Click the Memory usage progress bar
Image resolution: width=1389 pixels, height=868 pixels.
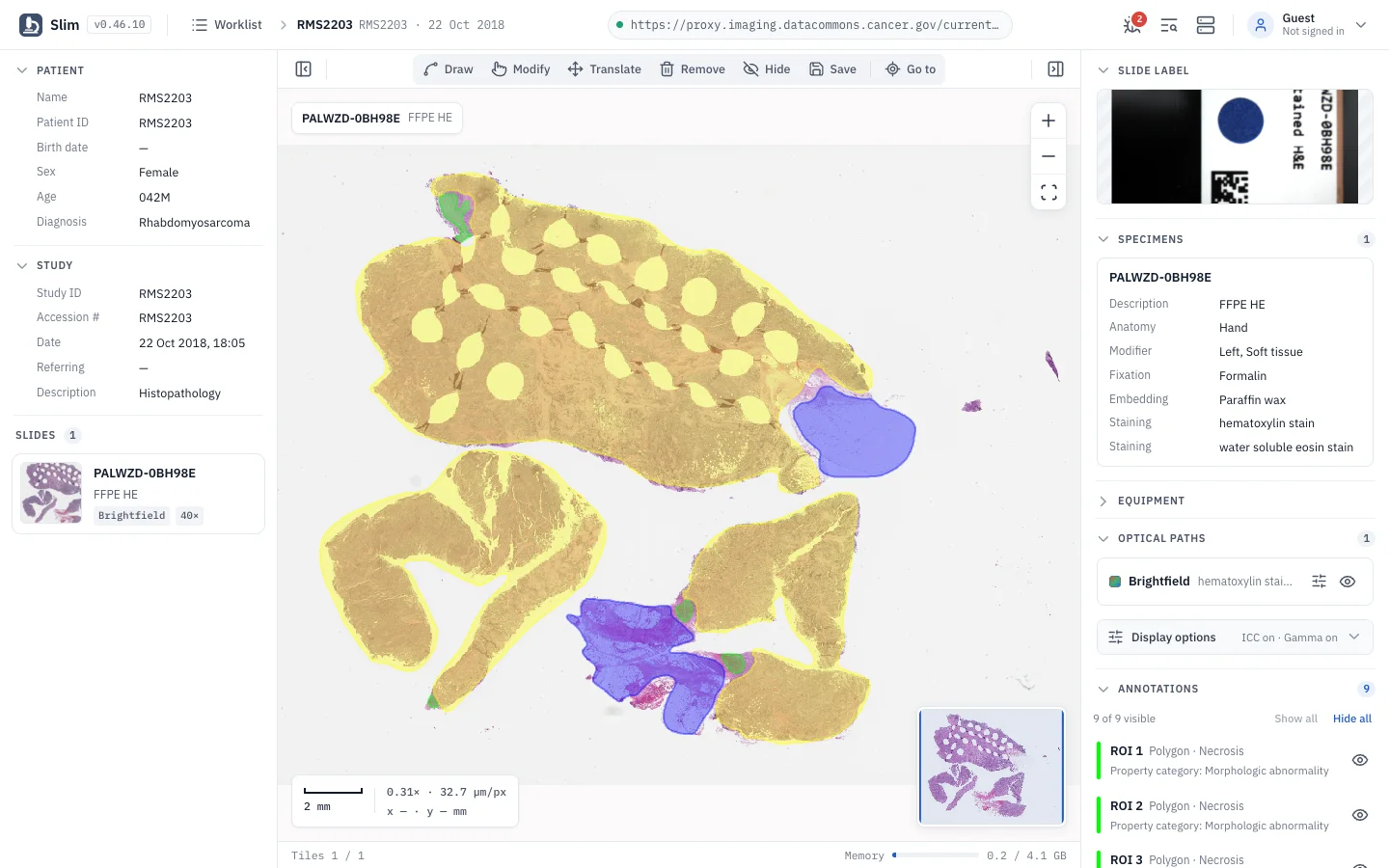pyautogui.click(x=936, y=855)
